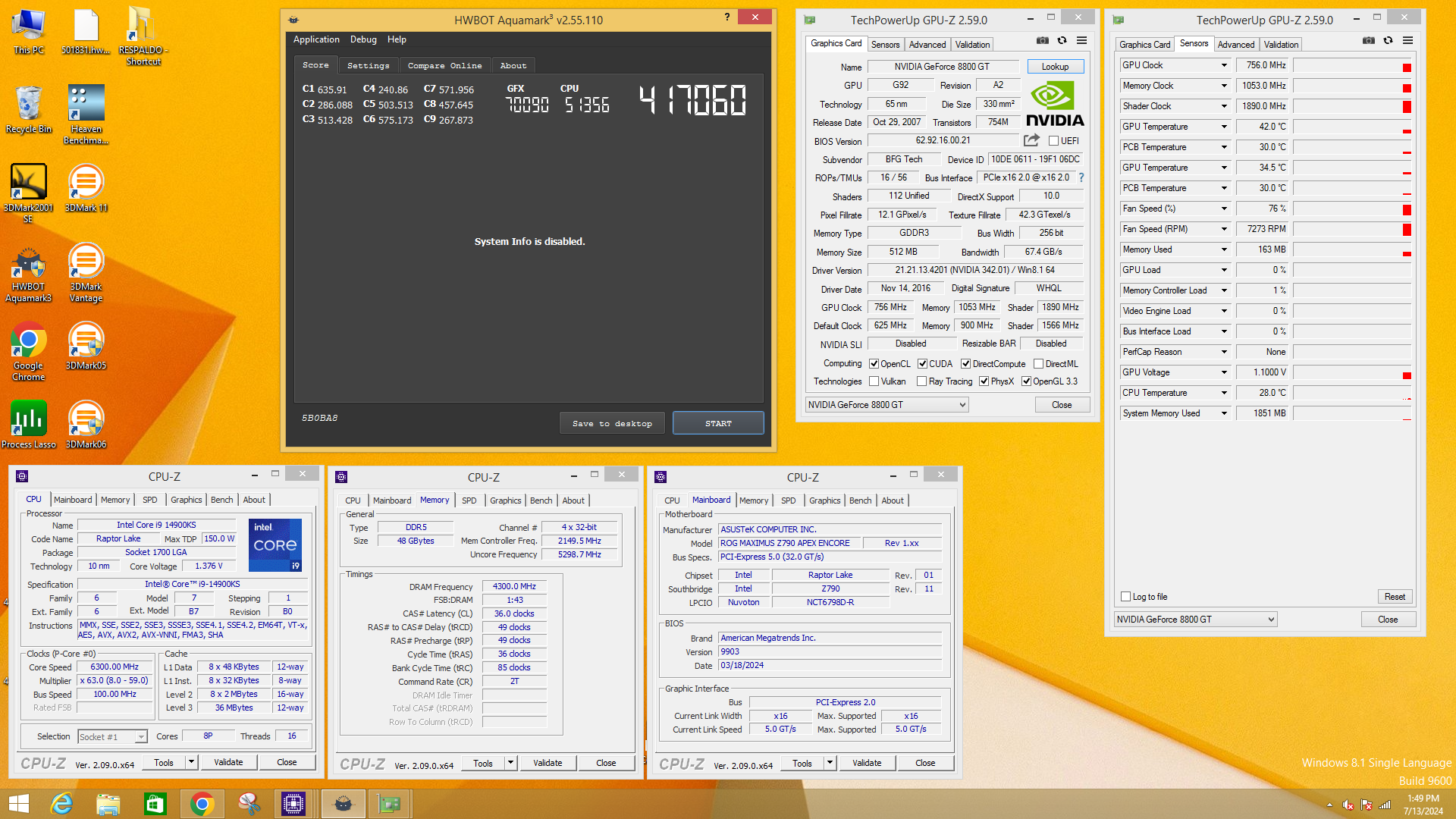Open Memory Clock sensor dropdown
The image size is (1456, 819).
(1224, 86)
